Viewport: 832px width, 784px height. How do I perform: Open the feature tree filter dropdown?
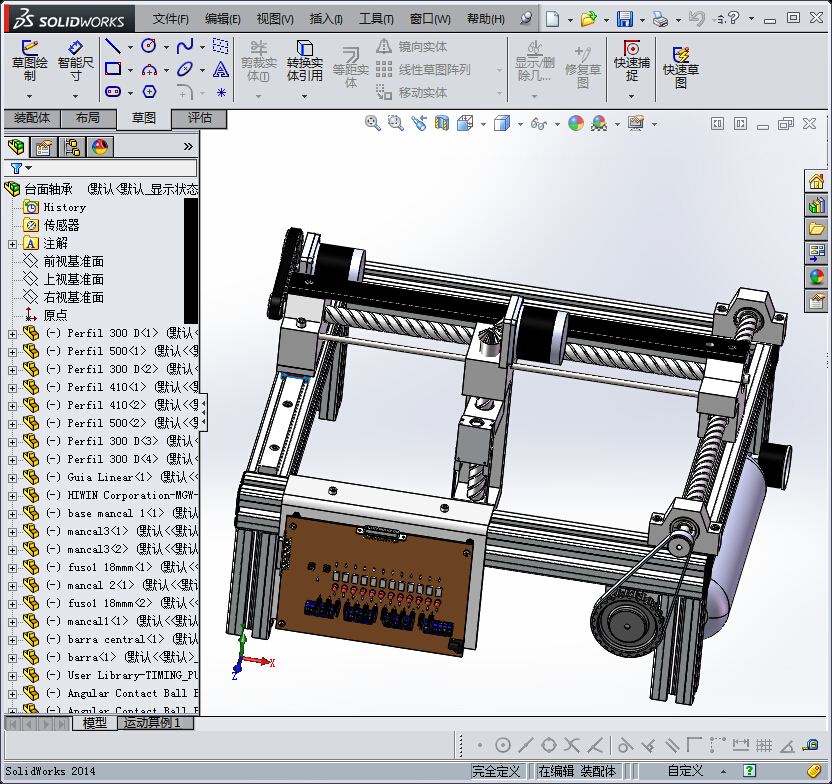(x=20, y=169)
